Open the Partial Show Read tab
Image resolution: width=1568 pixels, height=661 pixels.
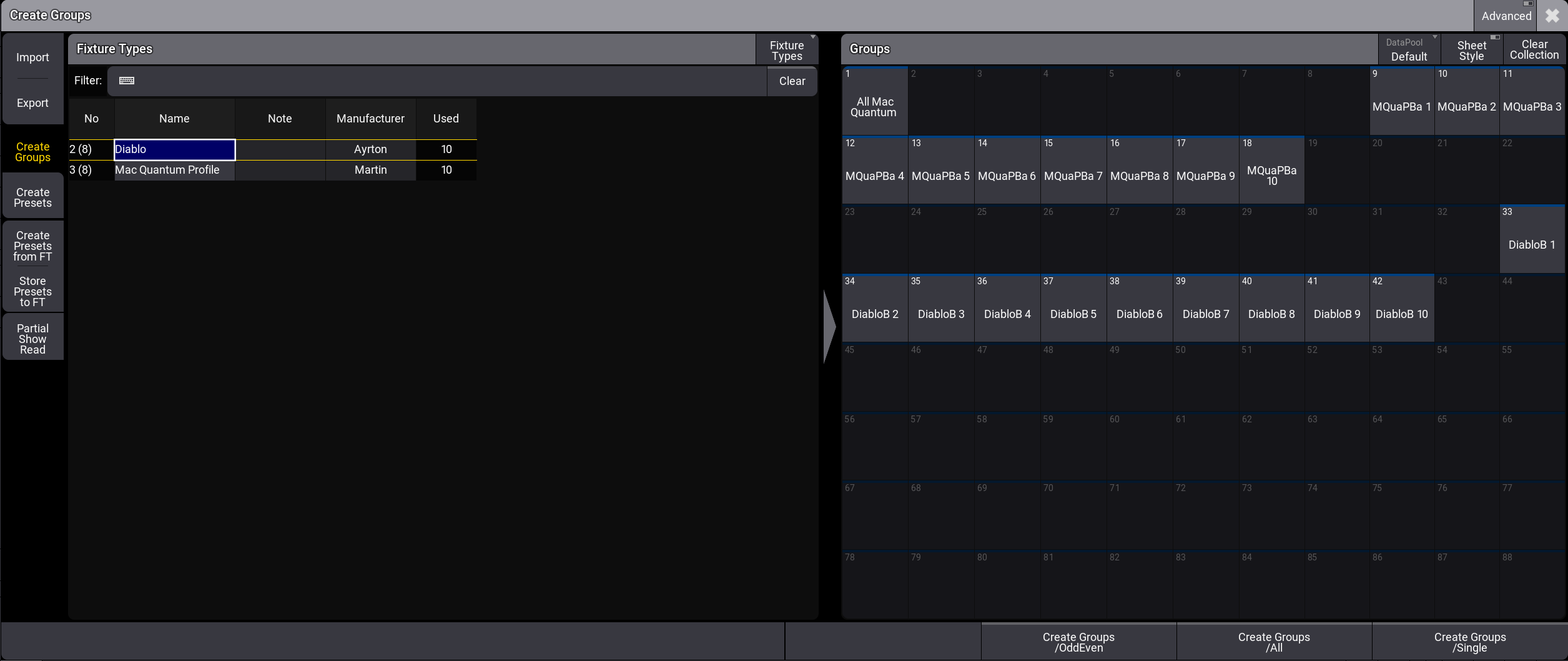32,339
